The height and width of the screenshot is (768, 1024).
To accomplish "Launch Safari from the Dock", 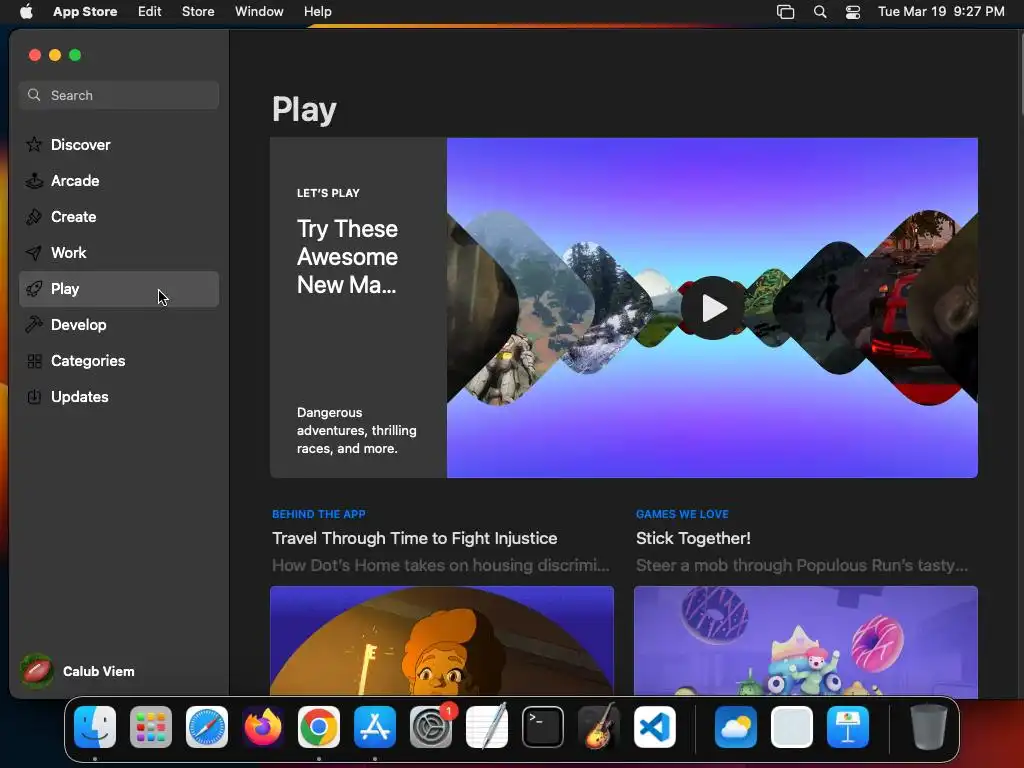I will [207, 727].
